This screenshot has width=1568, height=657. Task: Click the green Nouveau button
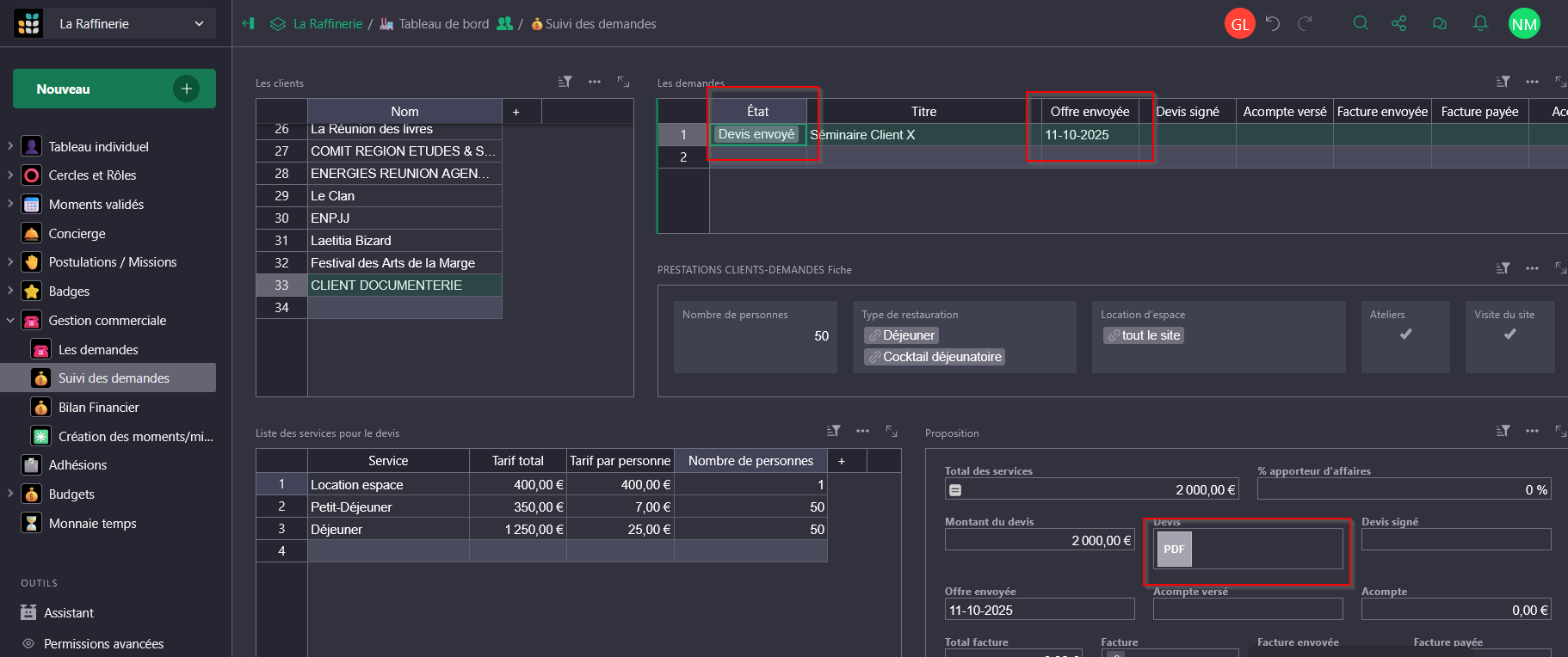pyautogui.click(x=114, y=89)
